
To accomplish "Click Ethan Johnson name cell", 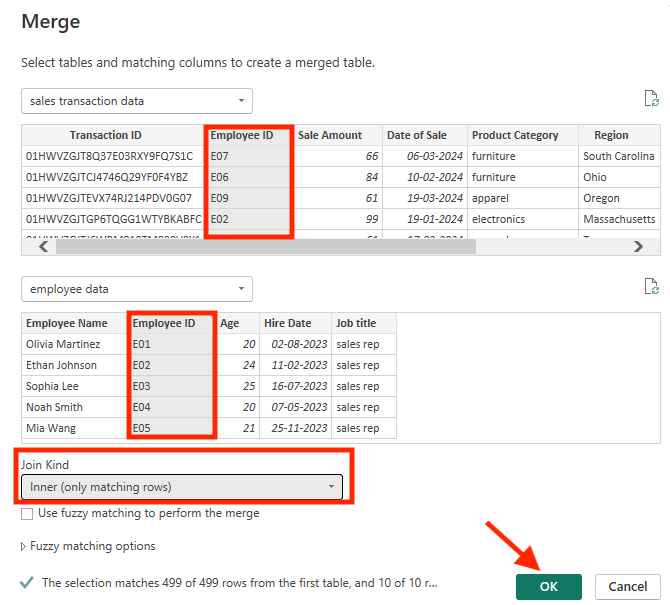I will [x=74, y=365].
